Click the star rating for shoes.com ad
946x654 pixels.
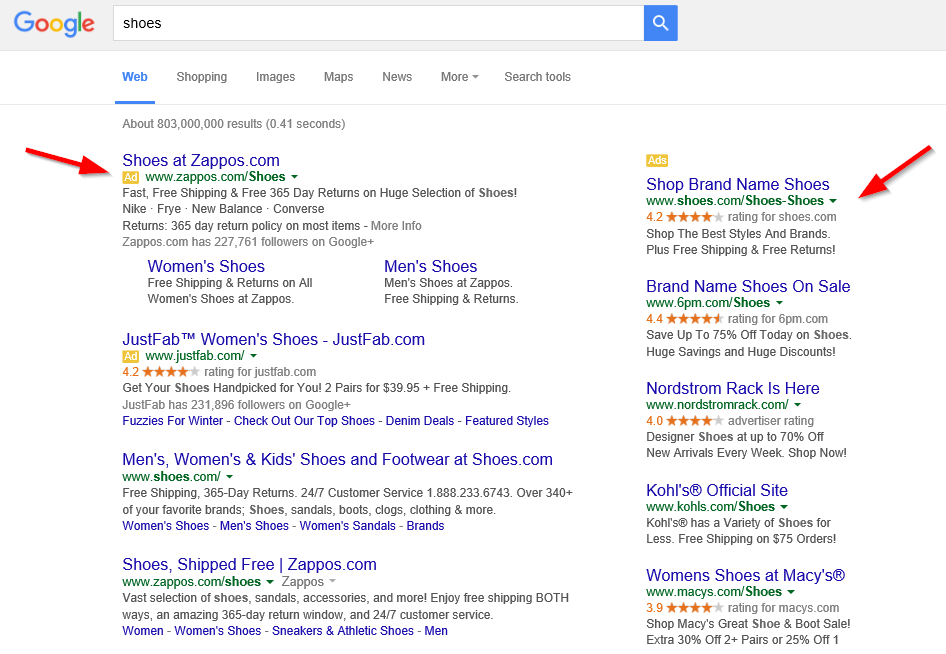(694, 217)
